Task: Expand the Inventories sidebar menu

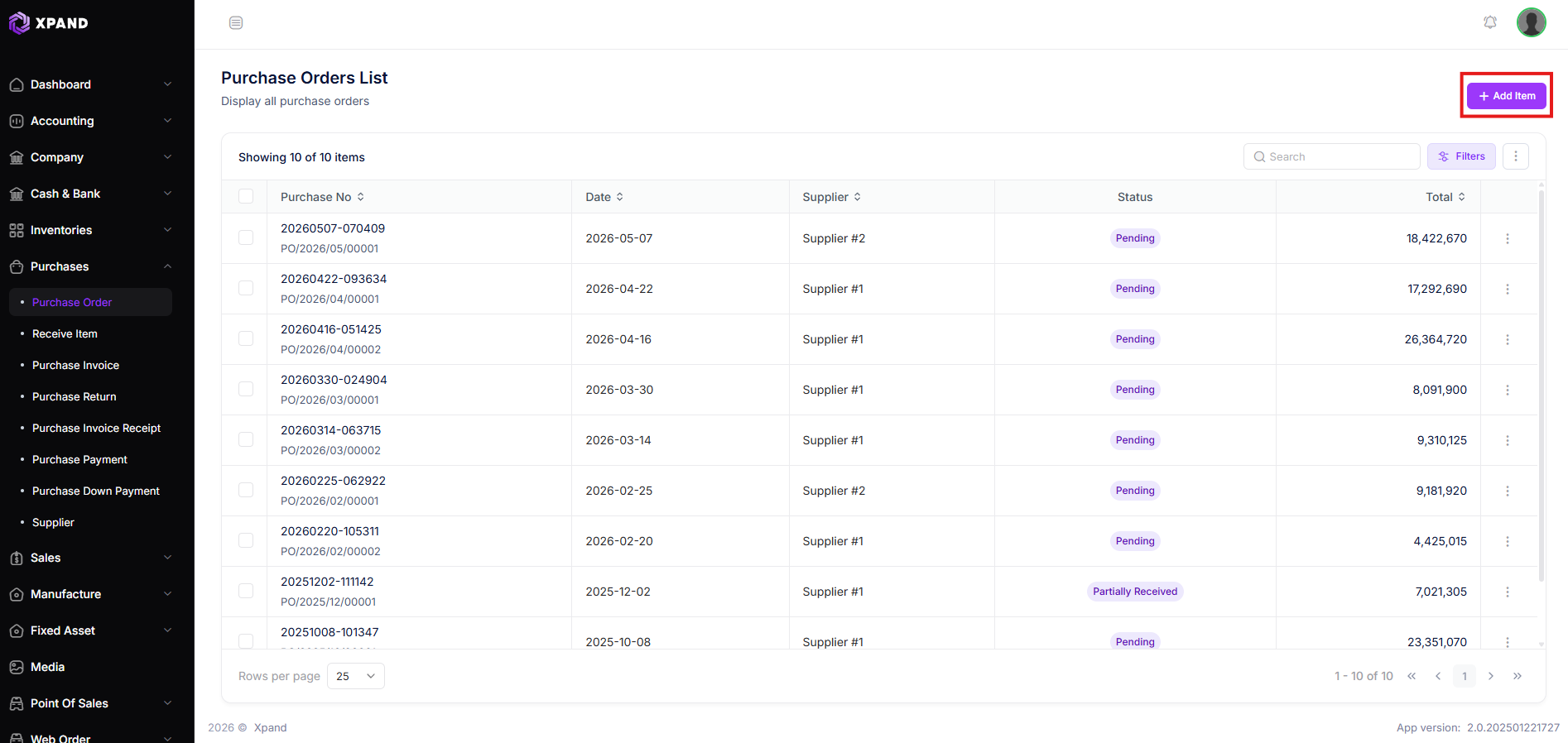Action: coord(91,230)
